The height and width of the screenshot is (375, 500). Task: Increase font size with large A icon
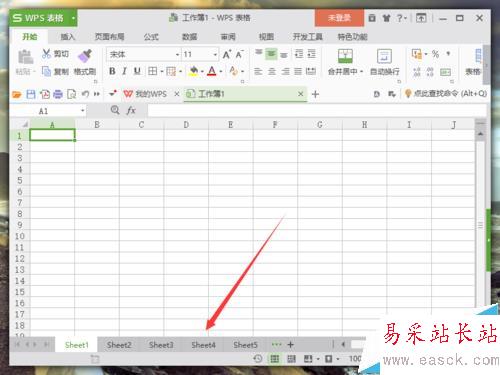point(227,54)
